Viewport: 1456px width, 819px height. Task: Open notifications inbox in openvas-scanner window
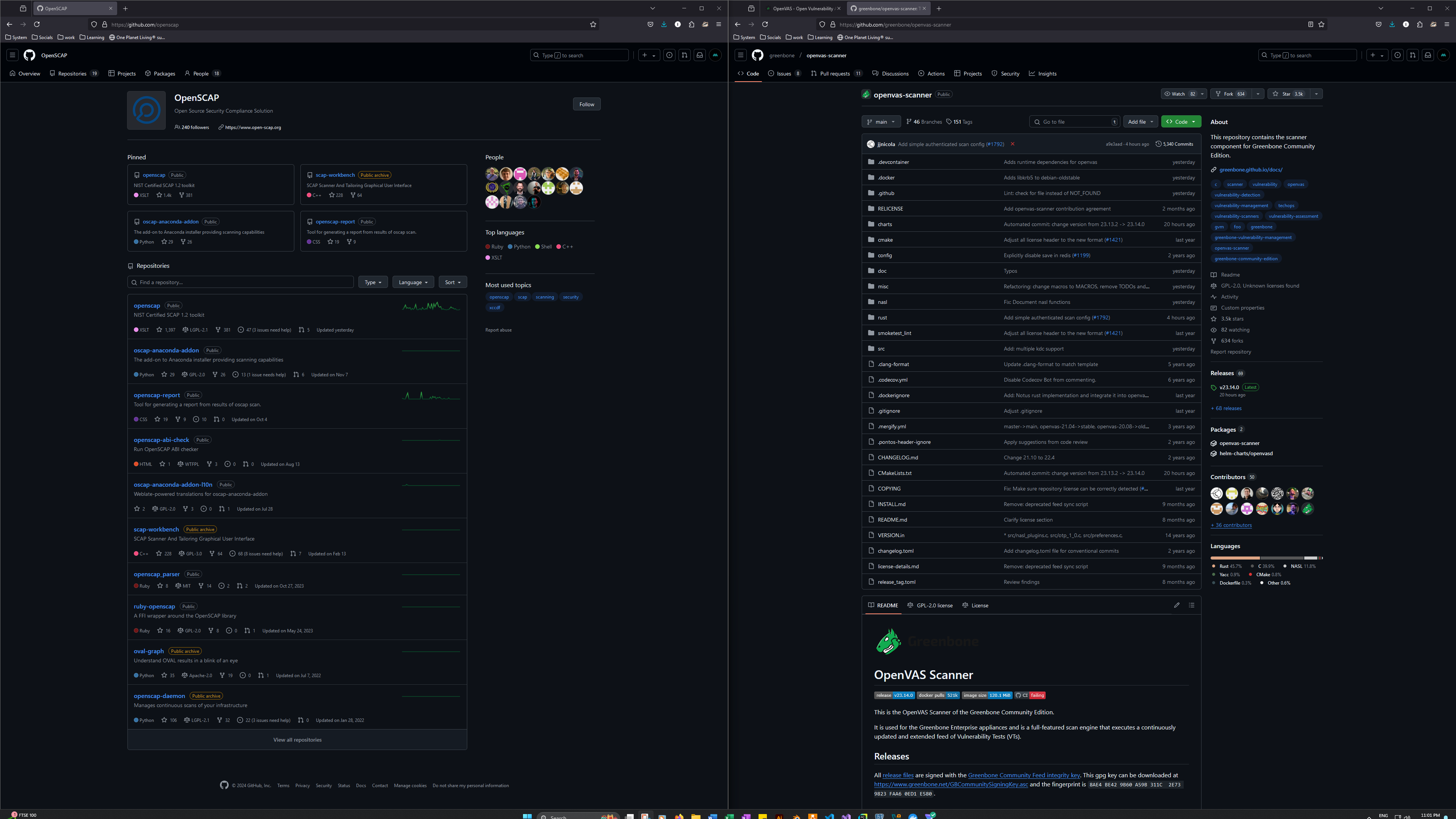1428,55
